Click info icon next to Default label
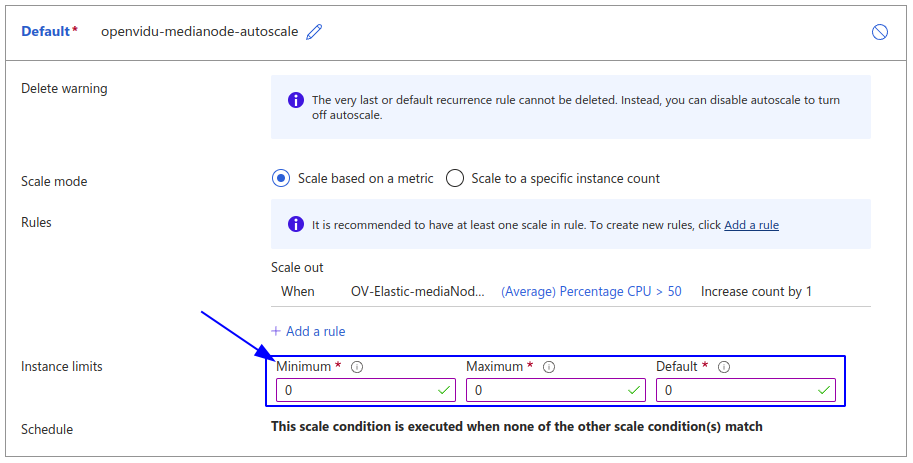913x463 pixels. (724, 367)
